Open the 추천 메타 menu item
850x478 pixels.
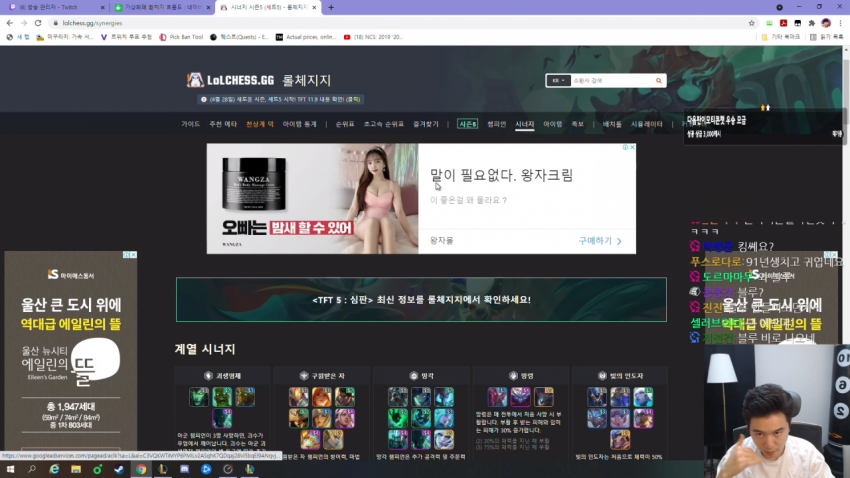[x=223, y=124]
